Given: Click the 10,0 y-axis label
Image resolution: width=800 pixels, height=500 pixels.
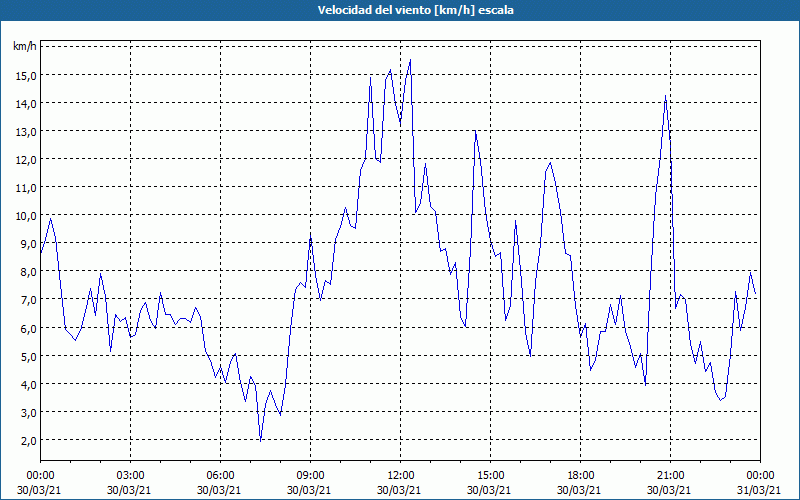Looking at the screenshot, I should tap(26, 216).
